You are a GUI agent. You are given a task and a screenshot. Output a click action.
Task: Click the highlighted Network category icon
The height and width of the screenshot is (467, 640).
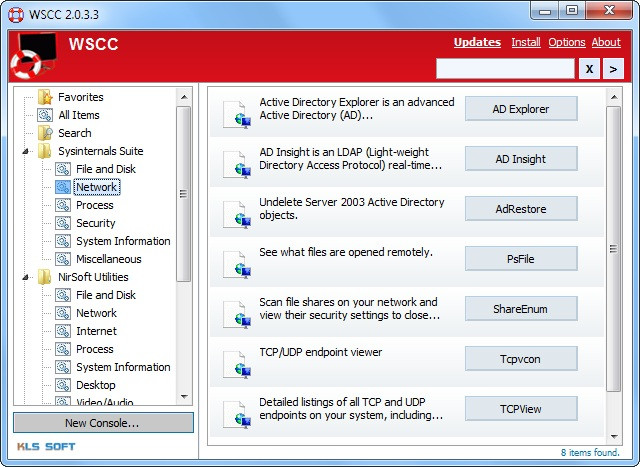click(63, 187)
